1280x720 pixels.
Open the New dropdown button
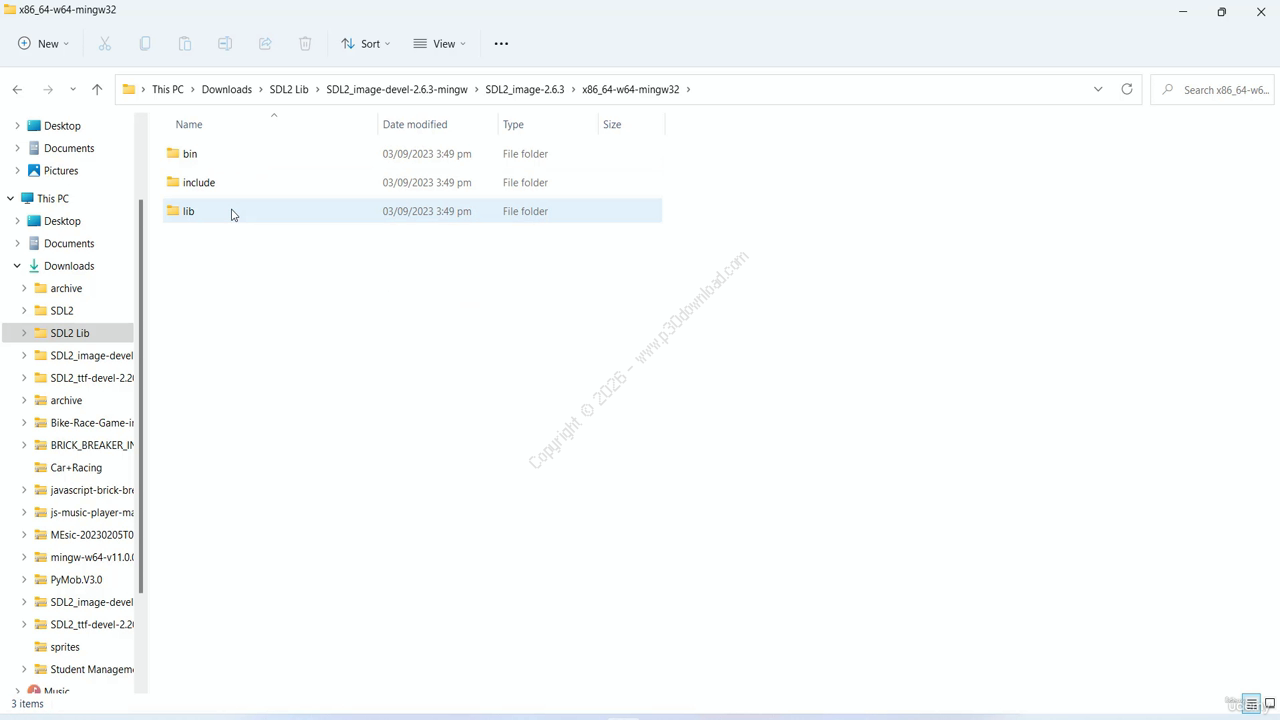coord(43,44)
